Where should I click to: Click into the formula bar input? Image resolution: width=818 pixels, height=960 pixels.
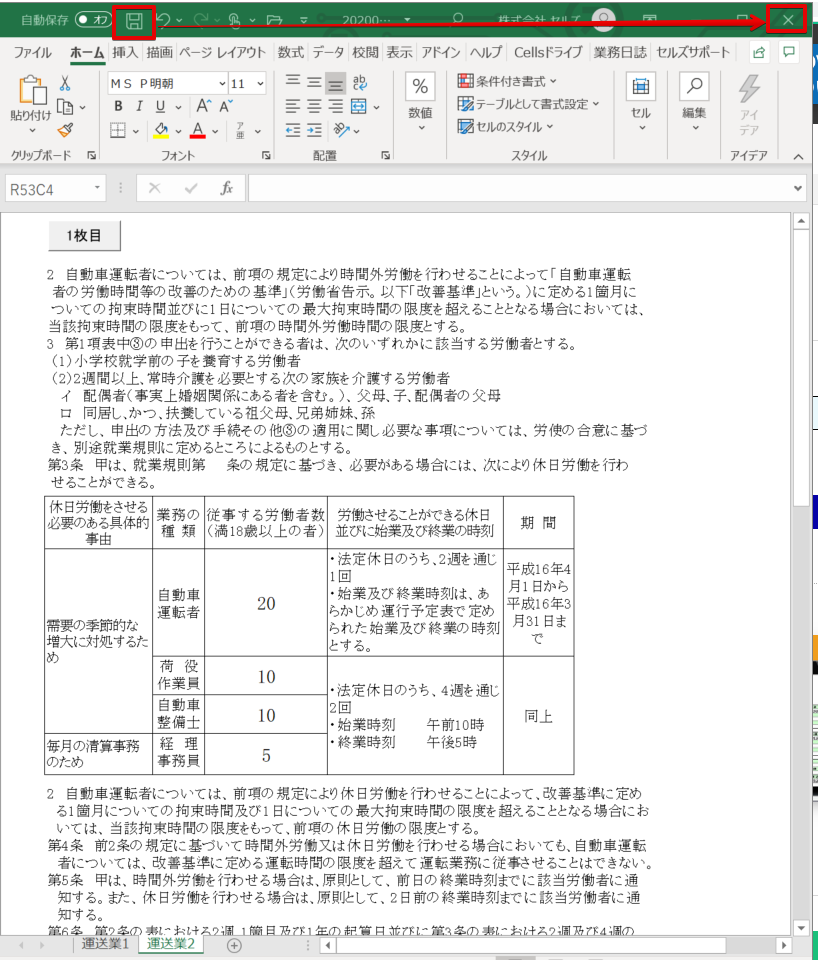[x=518, y=189]
